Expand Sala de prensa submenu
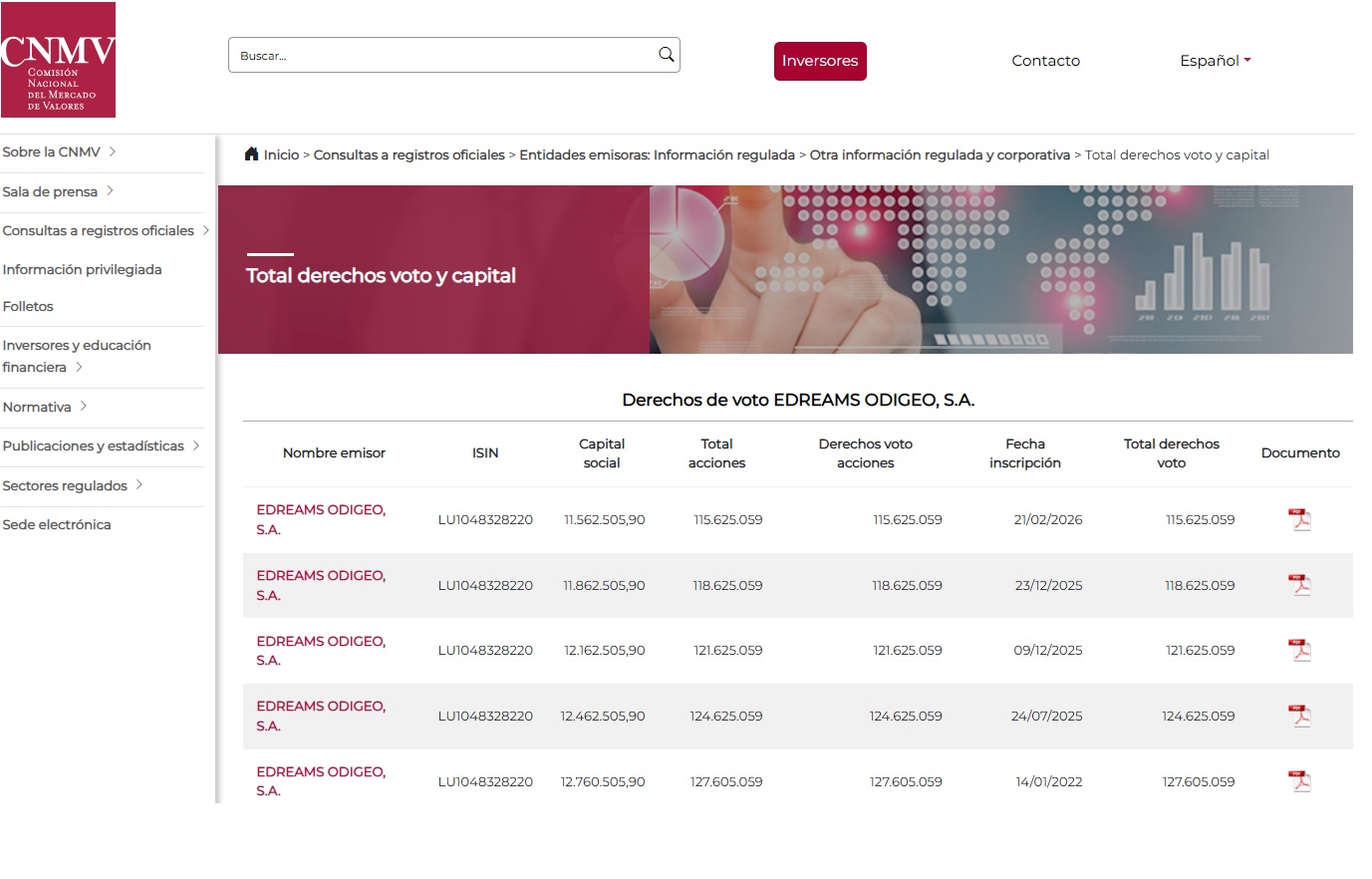 (x=58, y=191)
